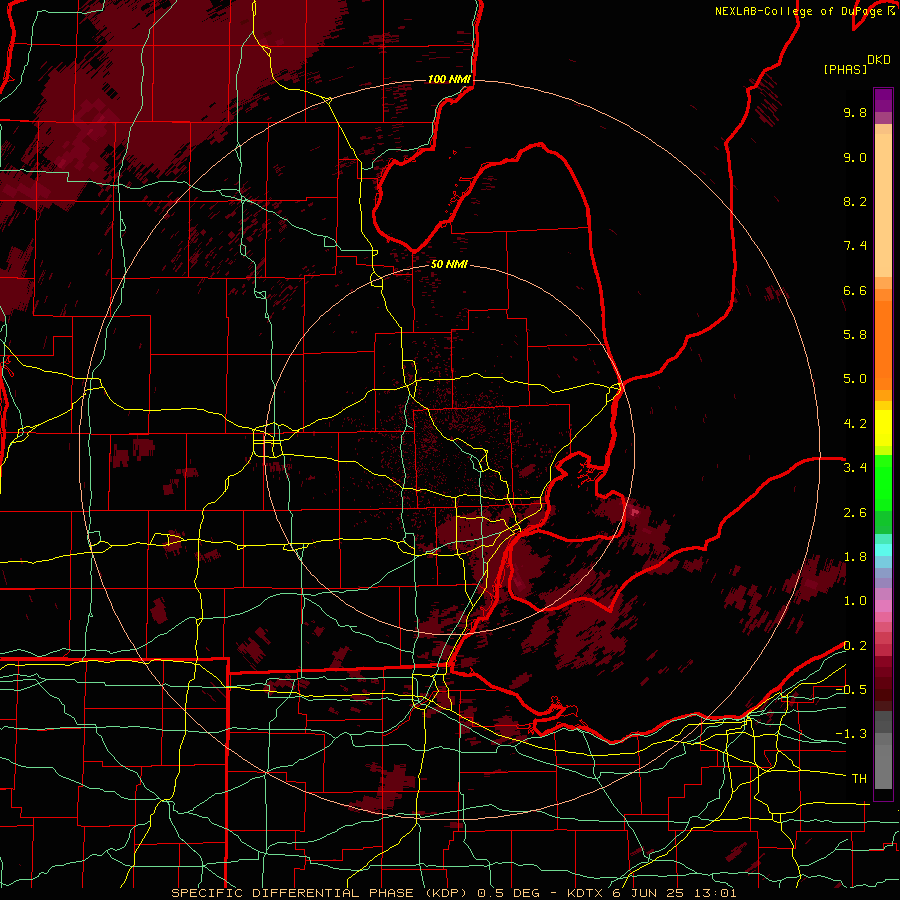
Task: Click the 4.2 color scale value
Action: coord(855,424)
